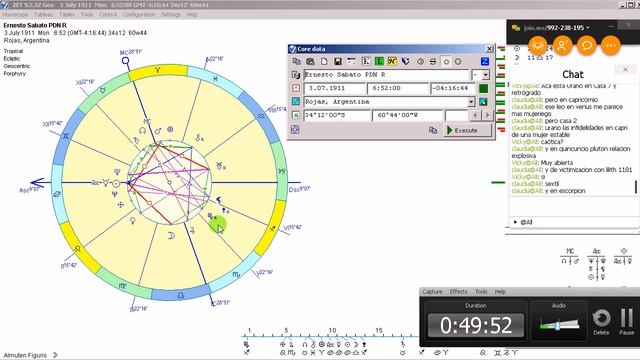The height and width of the screenshot is (360, 640).
Task: Open the join.me more options ellipsis
Action: tap(611, 45)
